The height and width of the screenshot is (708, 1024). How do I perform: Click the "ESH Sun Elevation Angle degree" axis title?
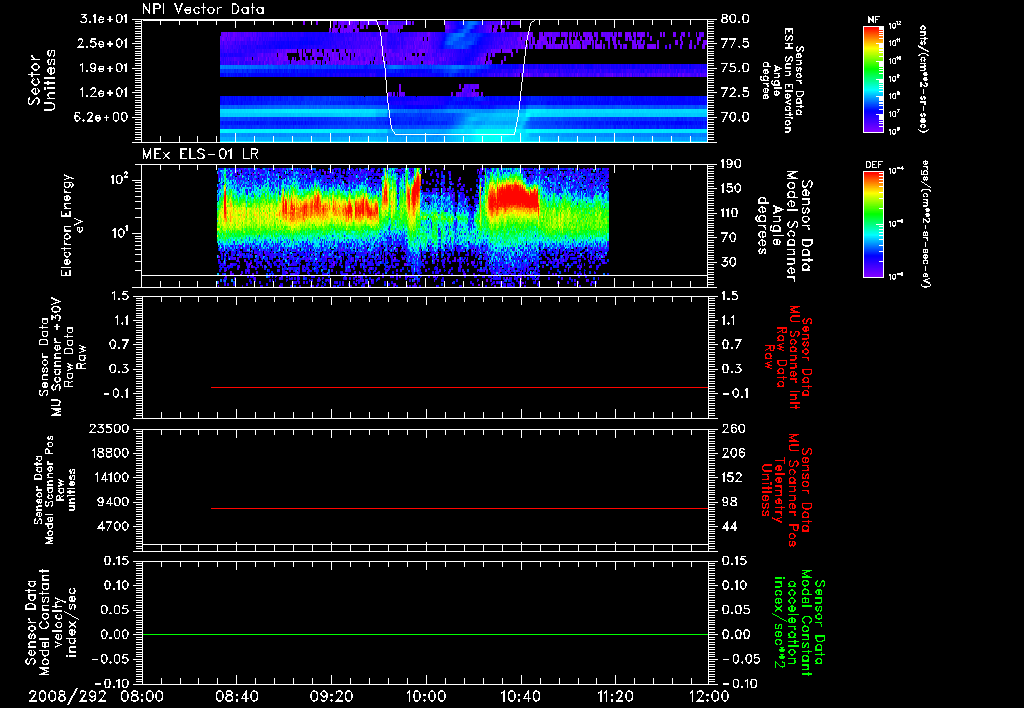click(781, 80)
